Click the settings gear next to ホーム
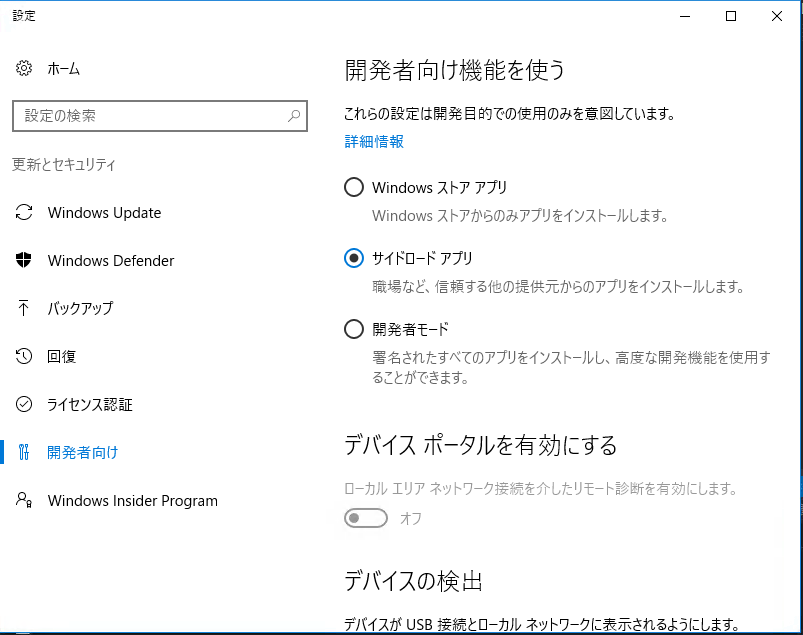 pyautogui.click(x=22, y=68)
